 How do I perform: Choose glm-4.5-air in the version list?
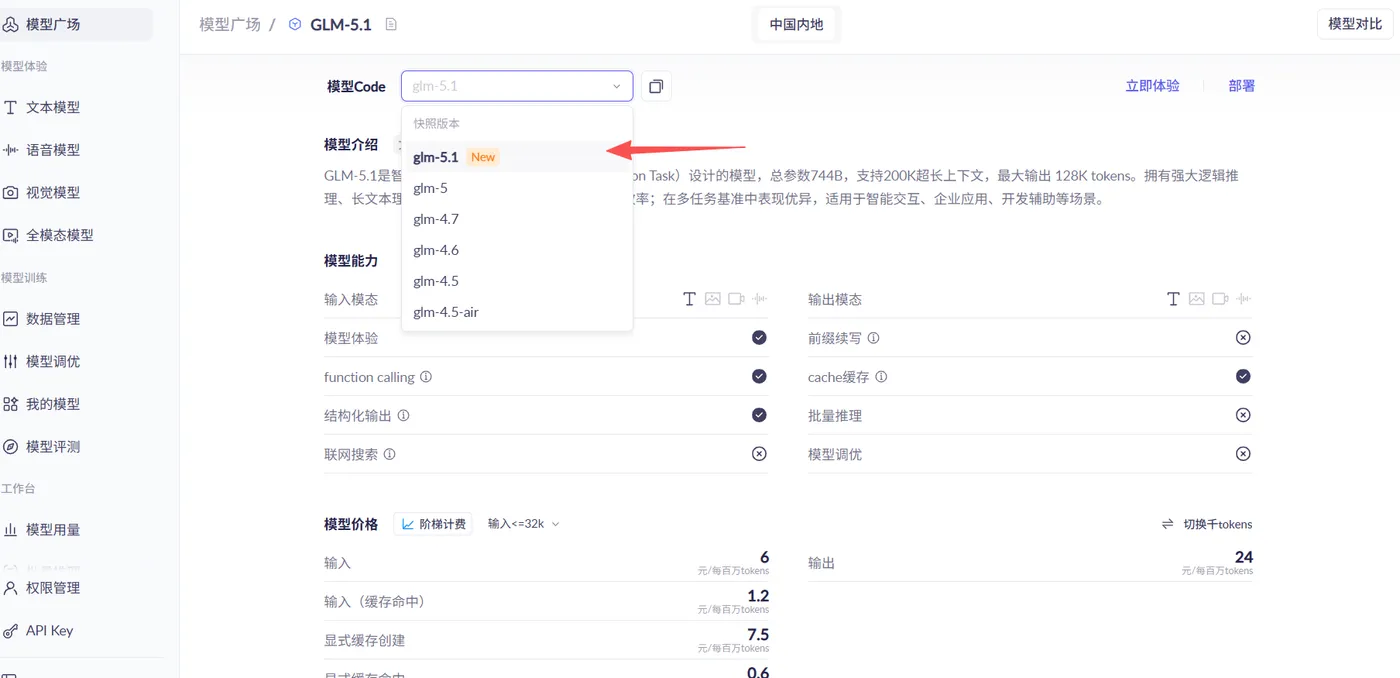point(446,312)
